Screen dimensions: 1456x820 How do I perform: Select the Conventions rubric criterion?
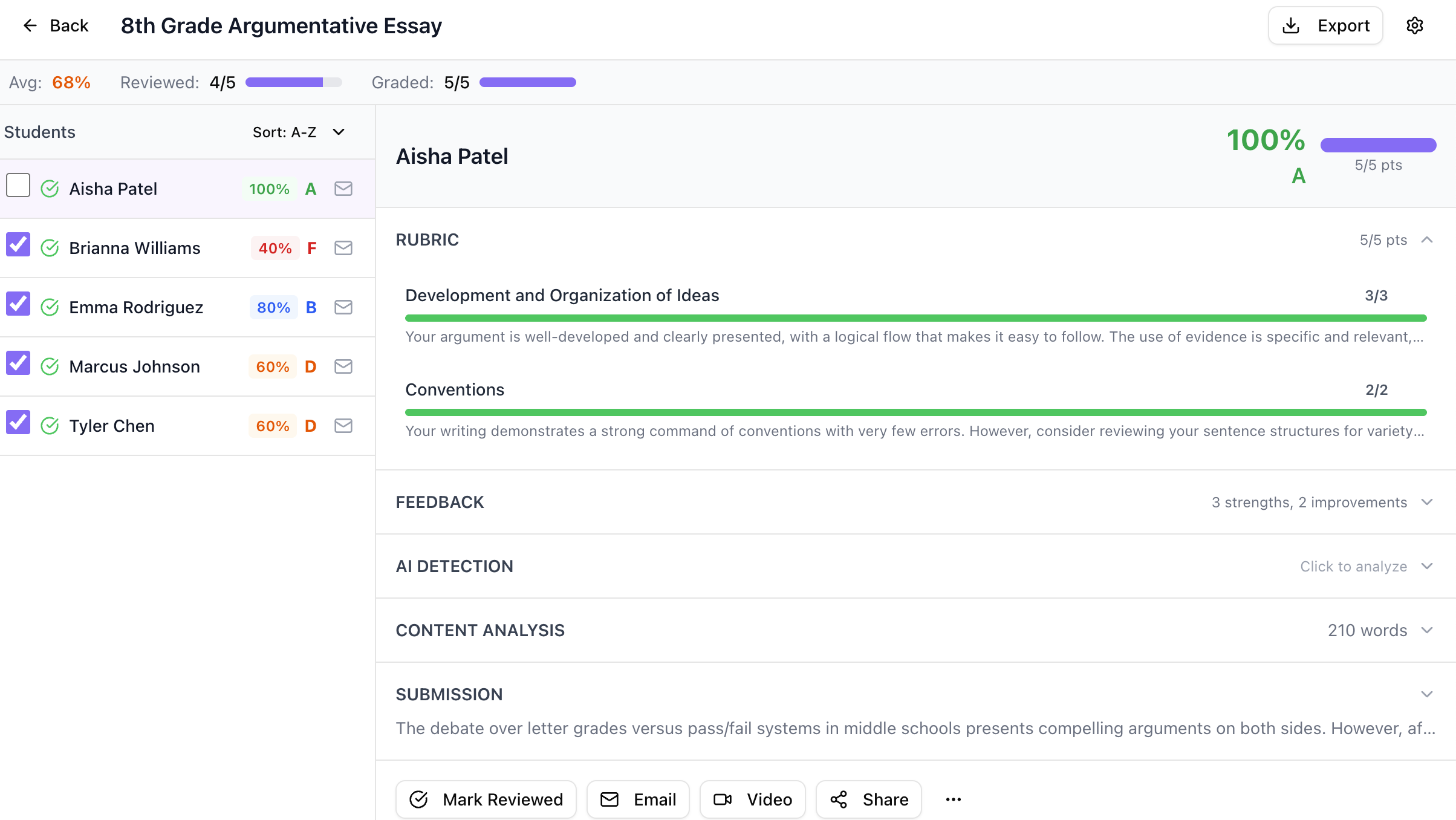click(x=915, y=409)
